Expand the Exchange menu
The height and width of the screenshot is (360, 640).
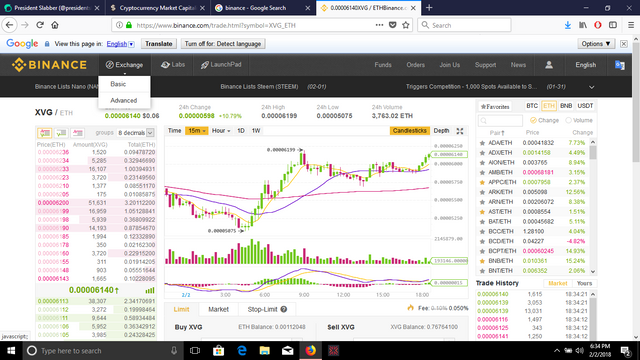tap(124, 65)
